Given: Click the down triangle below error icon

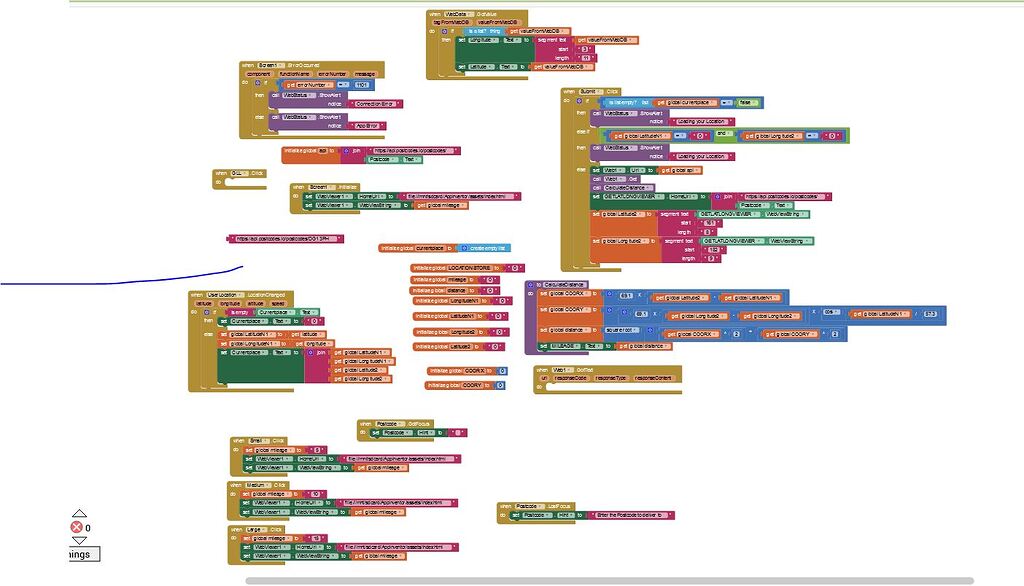Looking at the screenshot, I should pyautogui.click(x=78, y=540).
